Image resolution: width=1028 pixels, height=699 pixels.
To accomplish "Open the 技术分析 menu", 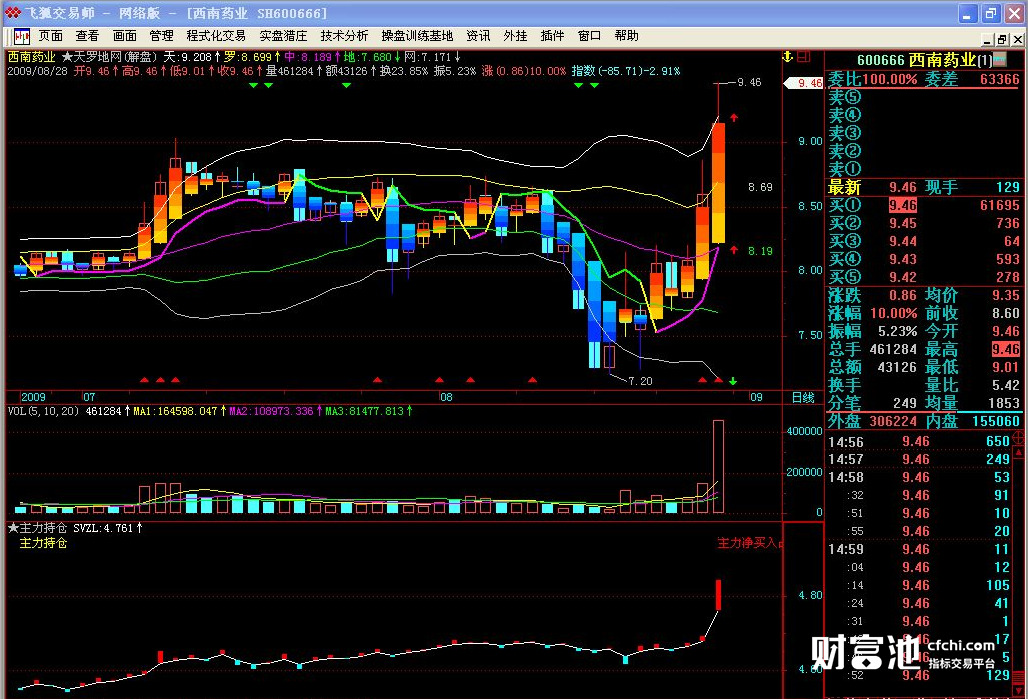I will [344, 36].
